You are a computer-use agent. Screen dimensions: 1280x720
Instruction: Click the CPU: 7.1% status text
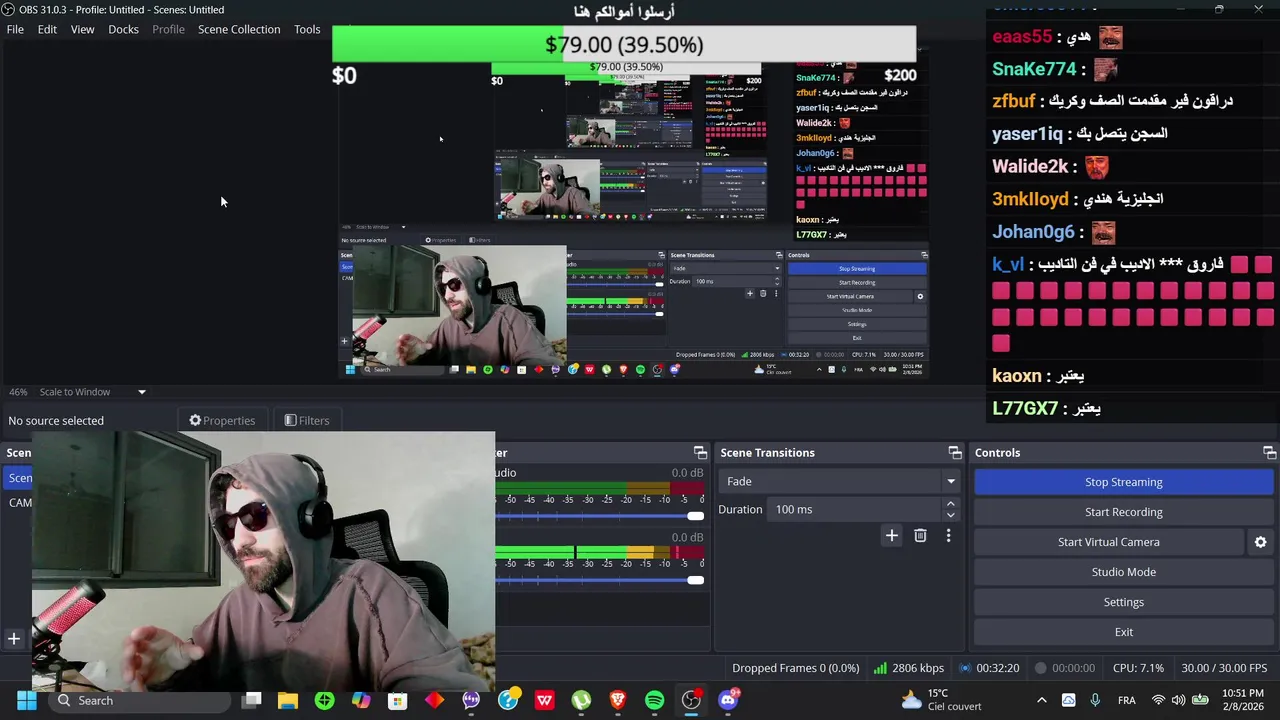click(1138, 668)
